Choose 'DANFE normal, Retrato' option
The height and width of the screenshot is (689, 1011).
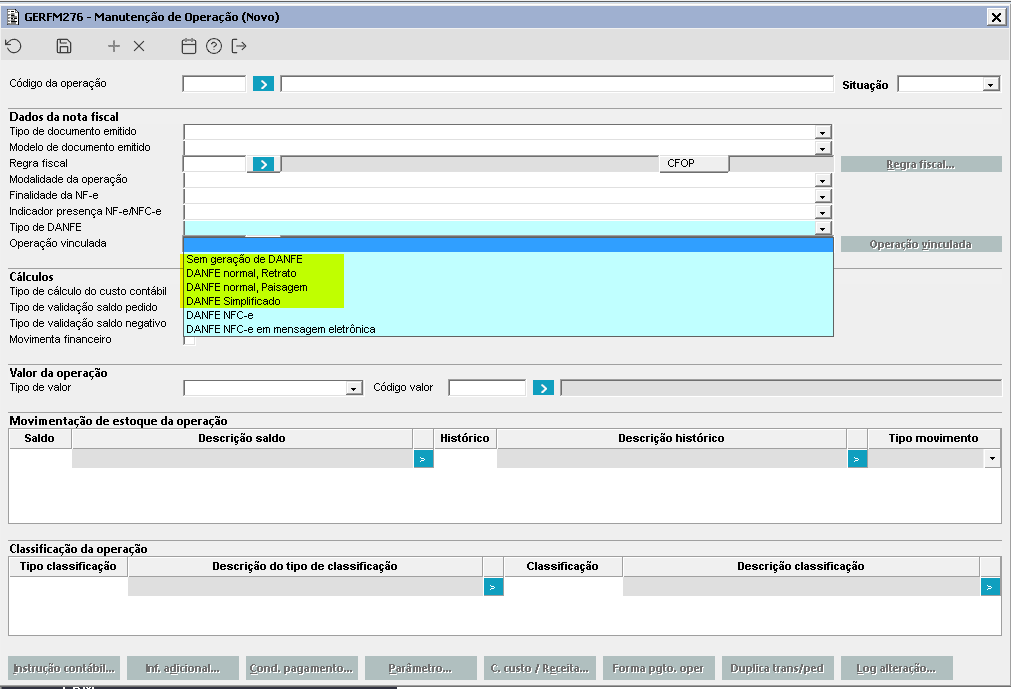tap(508, 273)
